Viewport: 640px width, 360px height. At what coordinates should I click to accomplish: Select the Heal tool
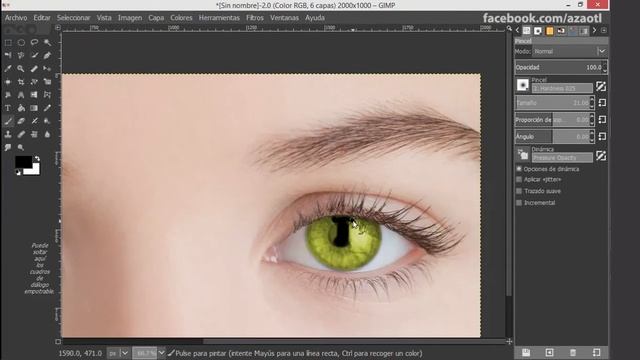pos(21,134)
